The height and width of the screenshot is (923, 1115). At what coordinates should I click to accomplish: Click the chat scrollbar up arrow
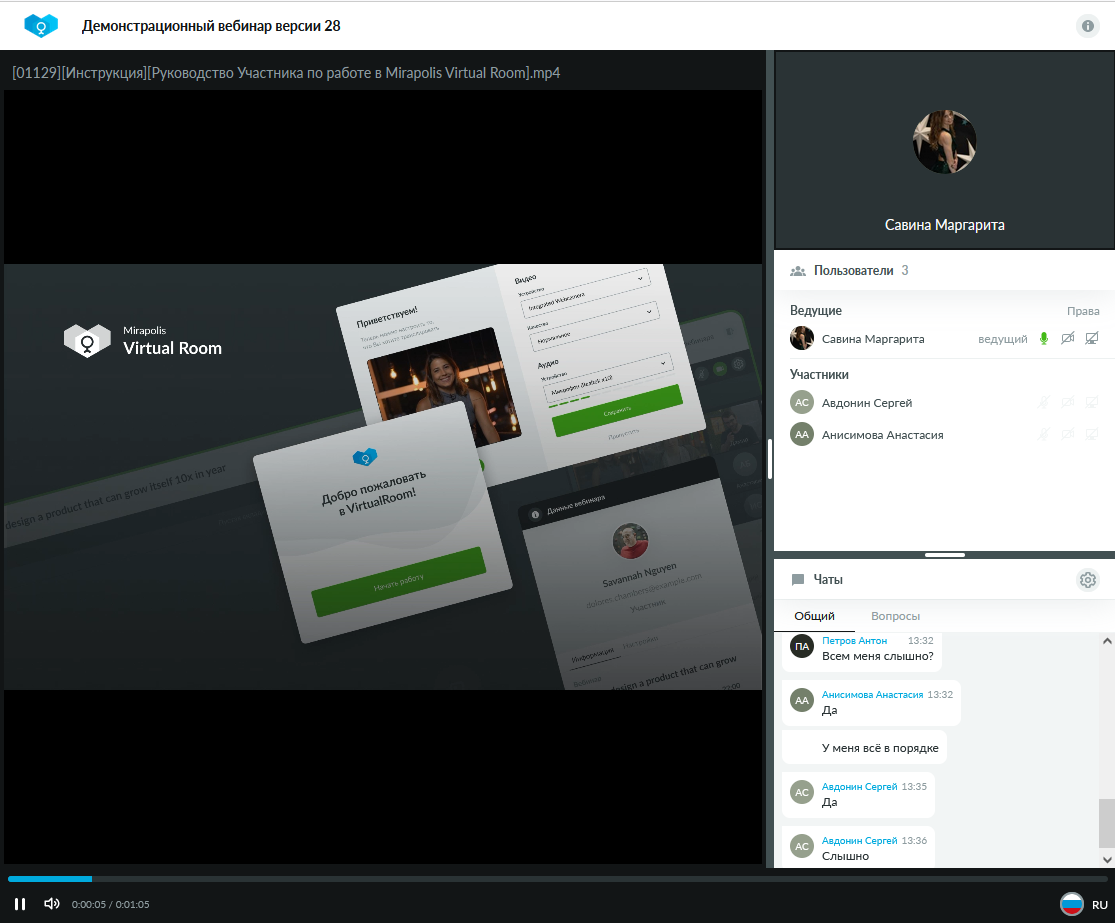1106,641
